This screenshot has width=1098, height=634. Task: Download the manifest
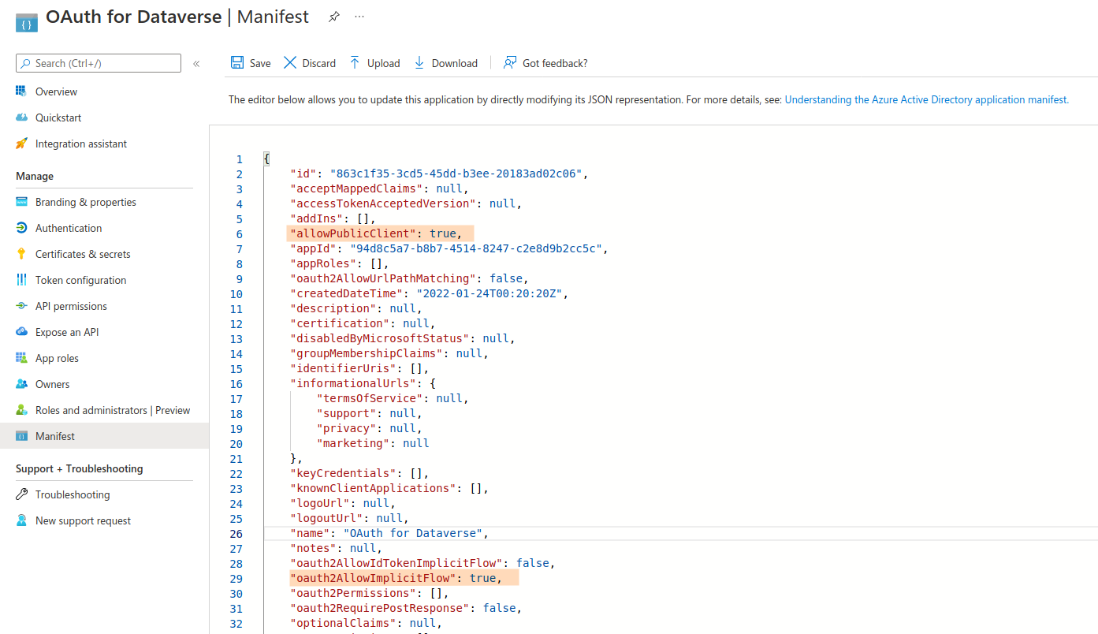[x=446, y=63]
